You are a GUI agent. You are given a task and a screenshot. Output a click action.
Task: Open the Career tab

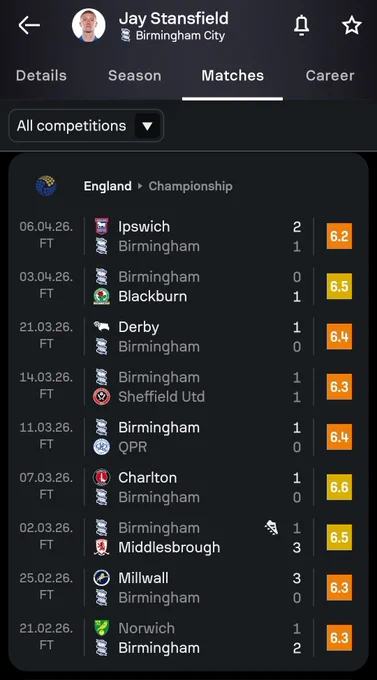(330, 75)
